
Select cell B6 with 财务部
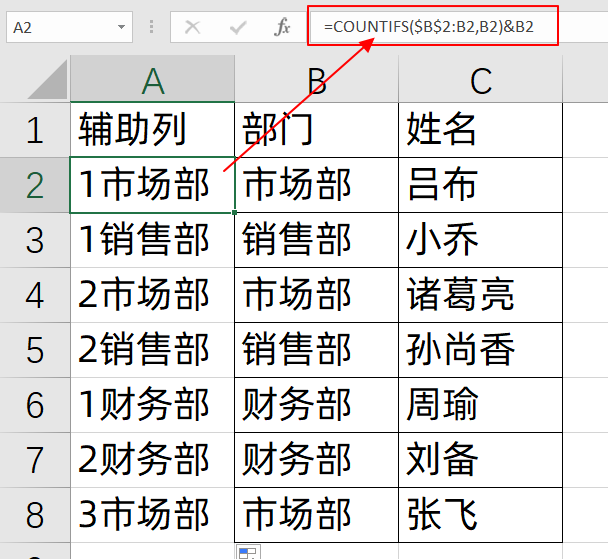coord(316,405)
